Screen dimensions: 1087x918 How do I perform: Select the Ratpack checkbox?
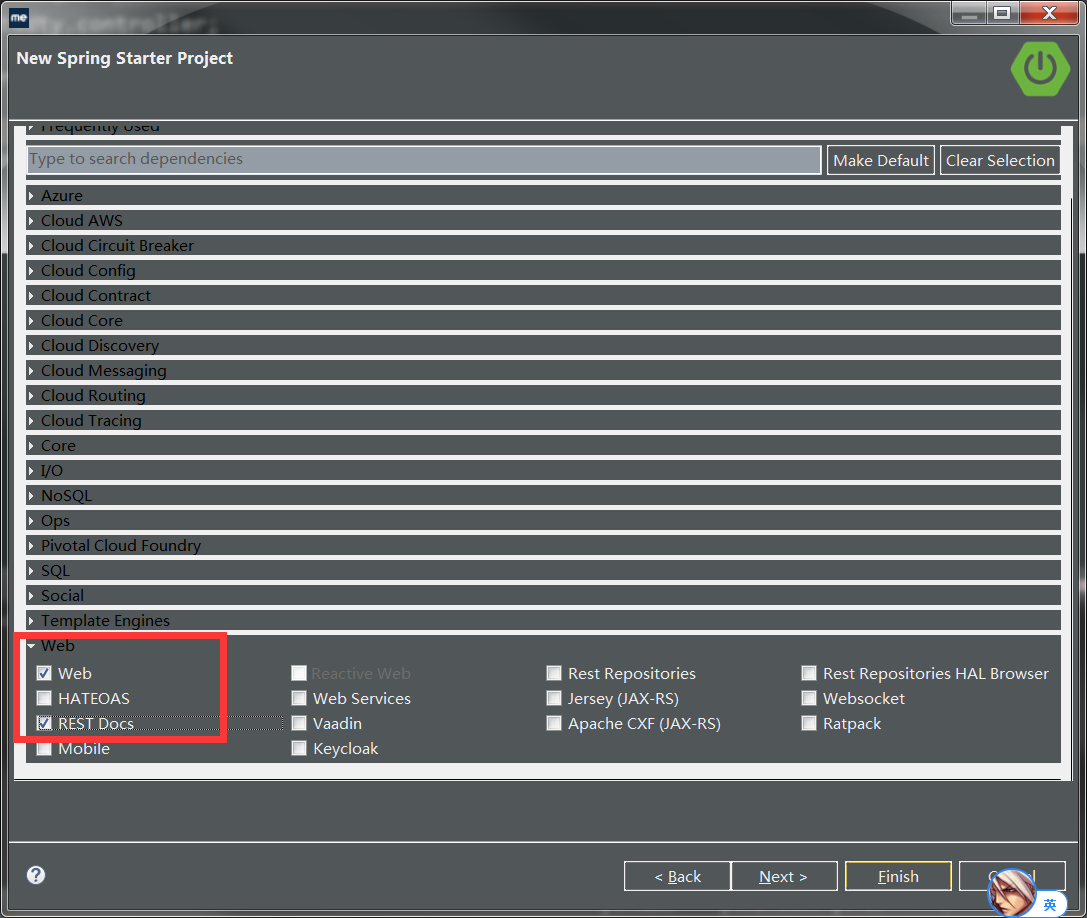coord(809,723)
